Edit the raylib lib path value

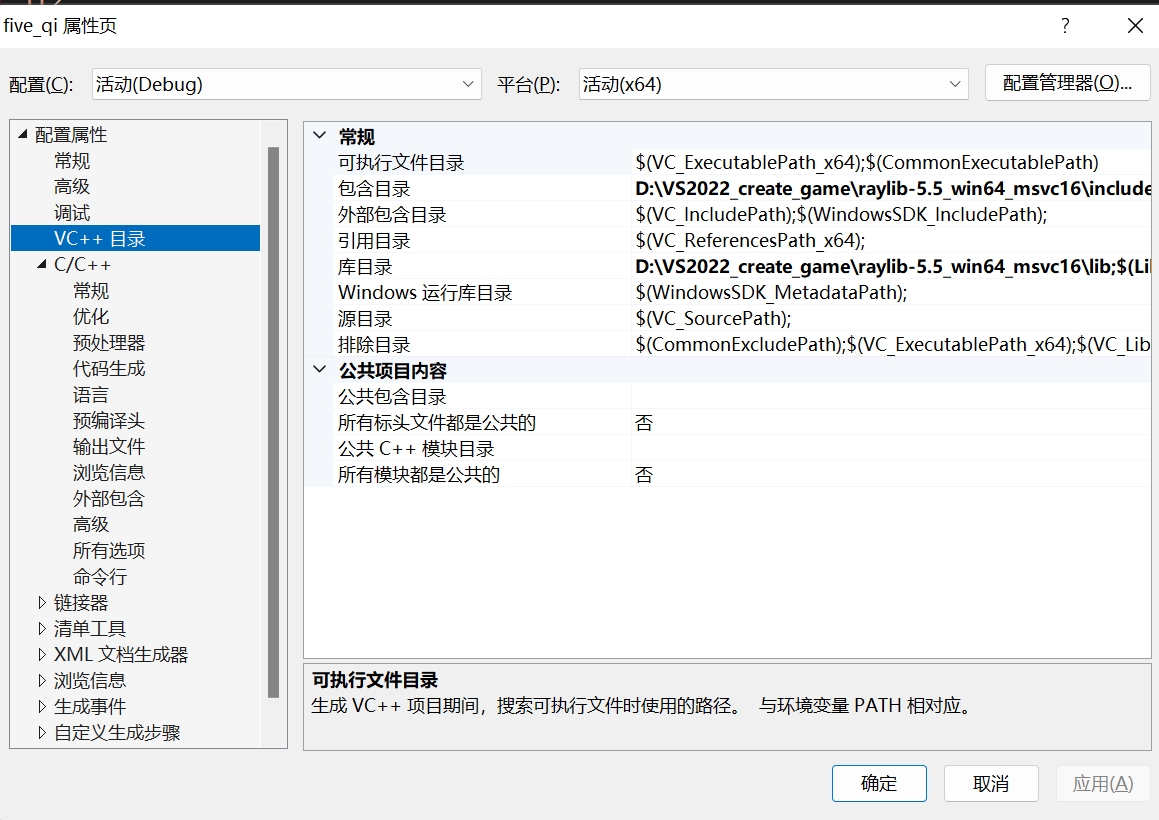tap(892, 266)
